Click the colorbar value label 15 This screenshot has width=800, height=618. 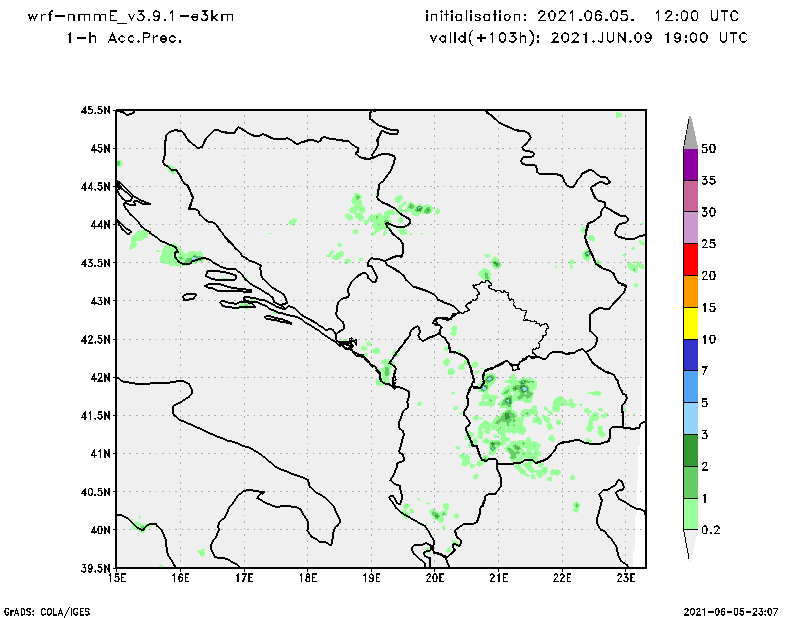point(709,308)
